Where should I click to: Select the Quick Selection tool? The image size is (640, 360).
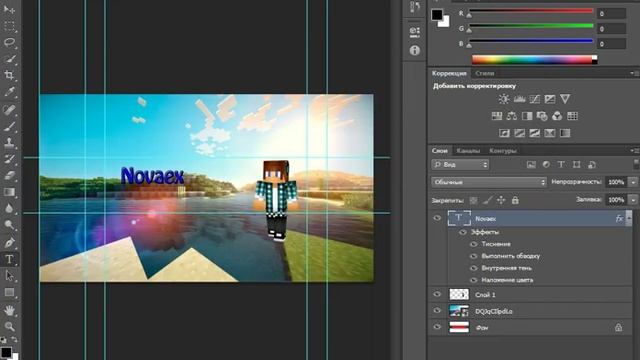(9, 59)
